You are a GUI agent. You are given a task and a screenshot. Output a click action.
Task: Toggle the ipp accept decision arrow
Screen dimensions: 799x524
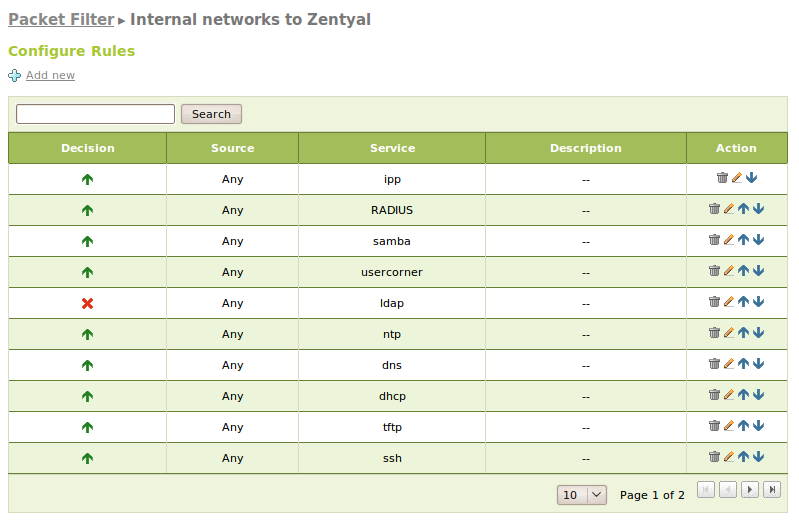coord(88,179)
